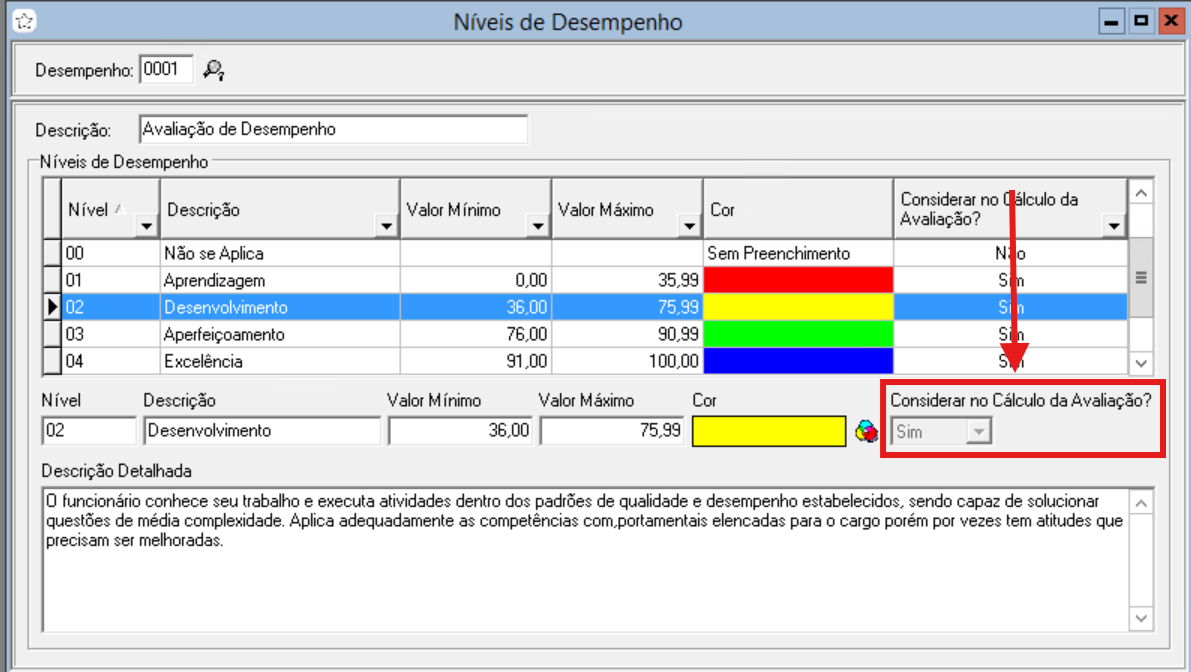Select the Excelência row in the grid
Screen dimensions: 1191x672
(x=280, y=361)
